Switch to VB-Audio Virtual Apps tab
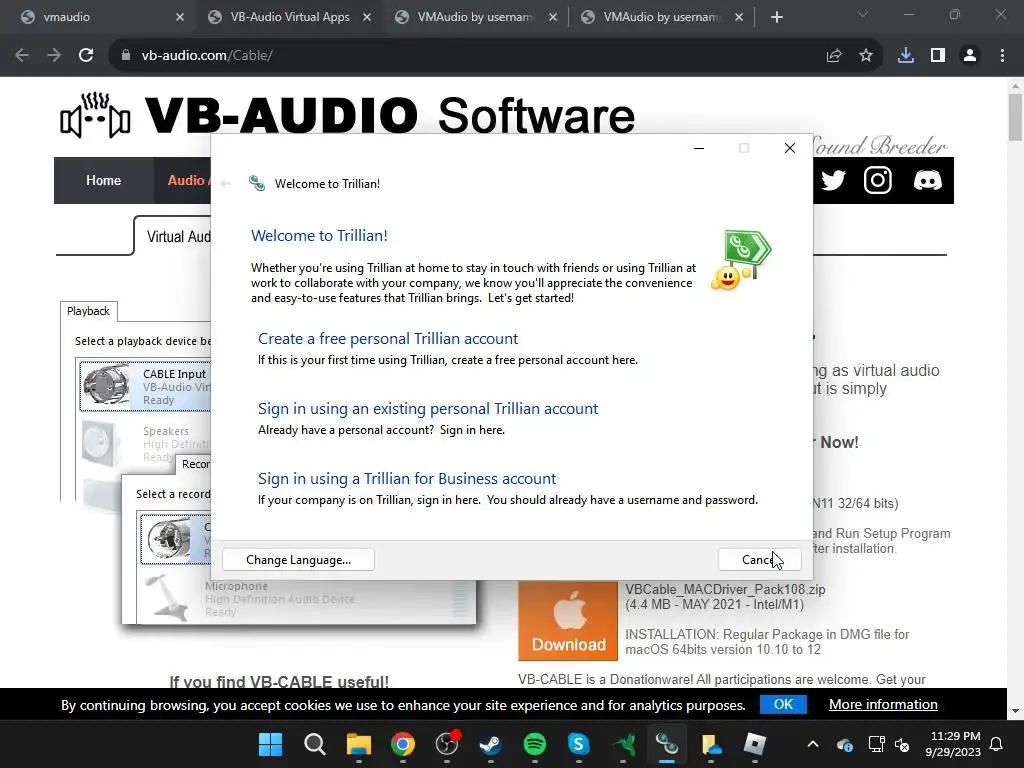 click(x=289, y=17)
